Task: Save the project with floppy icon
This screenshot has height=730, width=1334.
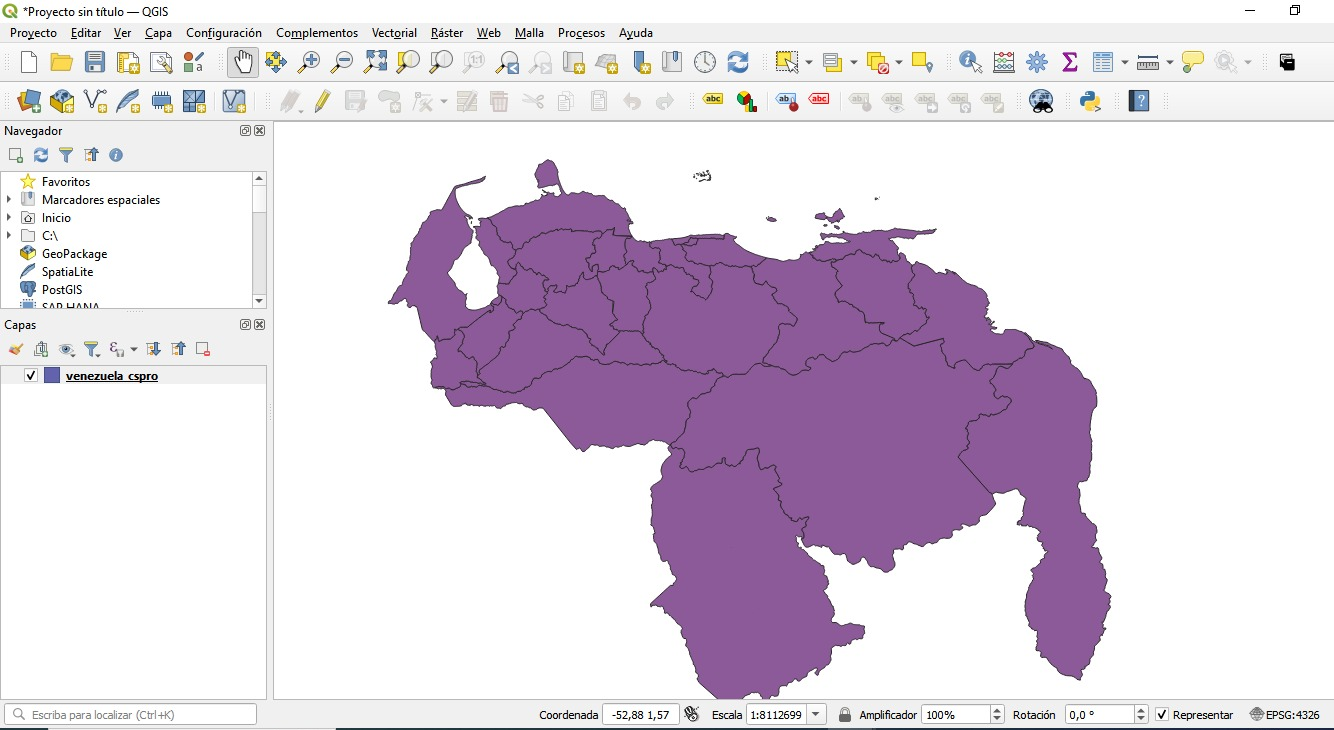Action: coord(95,62)
